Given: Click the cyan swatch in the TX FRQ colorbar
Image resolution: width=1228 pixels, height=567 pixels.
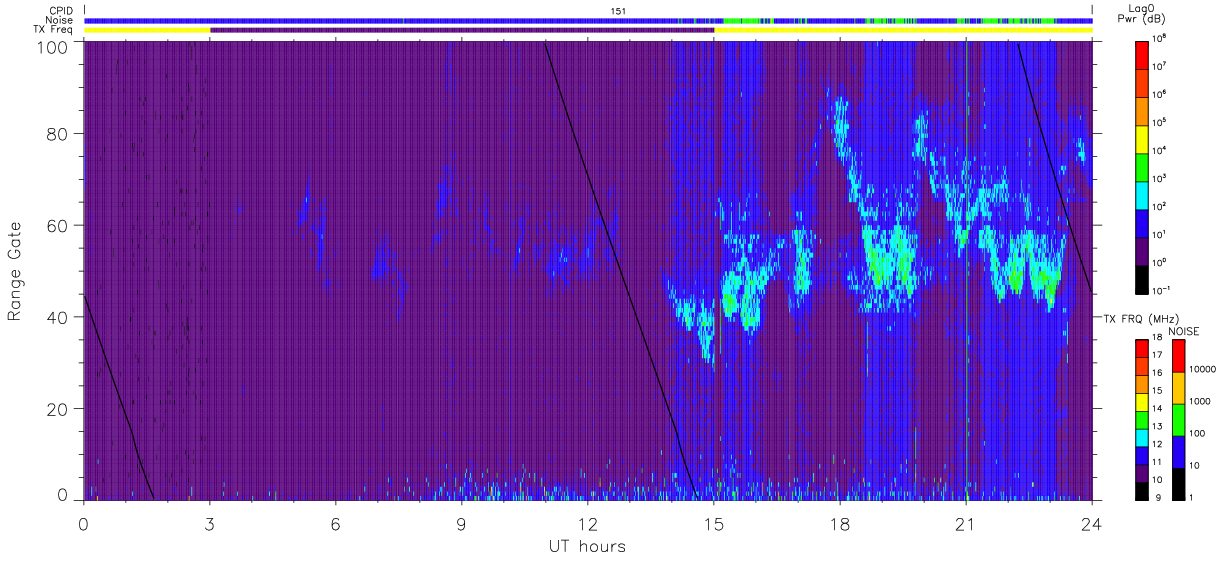Looking at the screenshot, I should pos(1141,438).
